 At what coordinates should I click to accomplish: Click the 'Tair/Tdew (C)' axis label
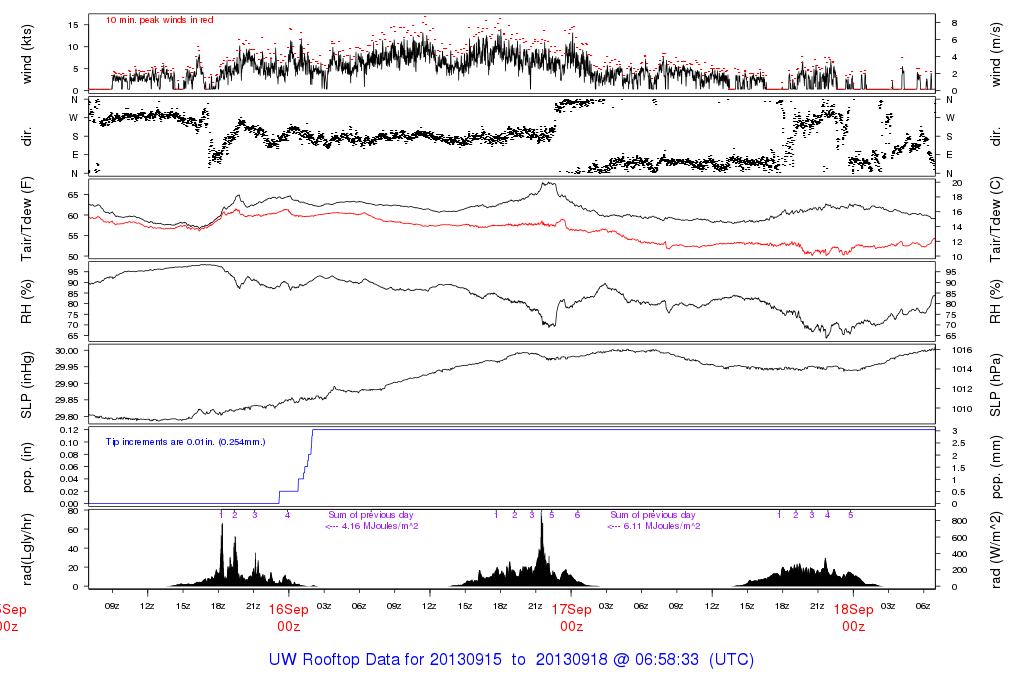[996, 219]
